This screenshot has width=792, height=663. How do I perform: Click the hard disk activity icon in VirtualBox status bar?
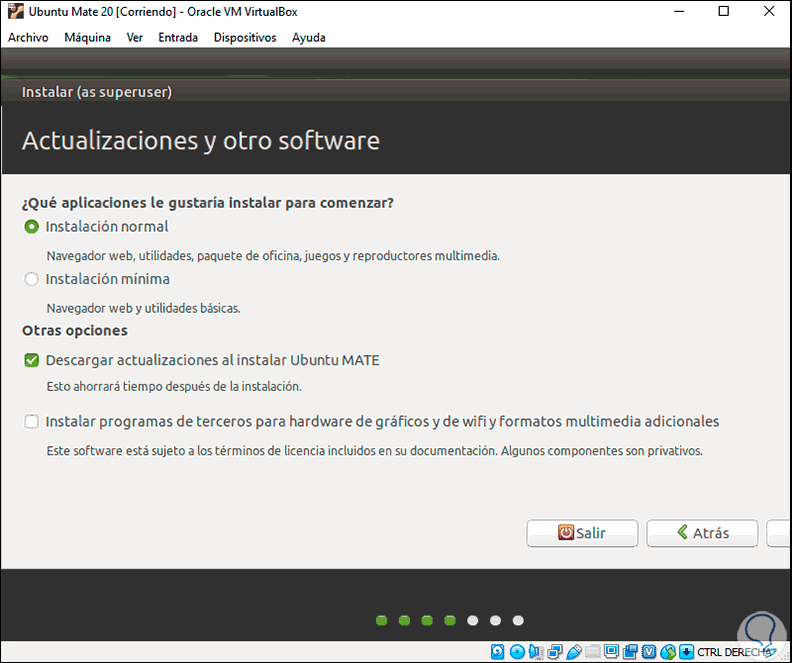(x=498, y=652)
